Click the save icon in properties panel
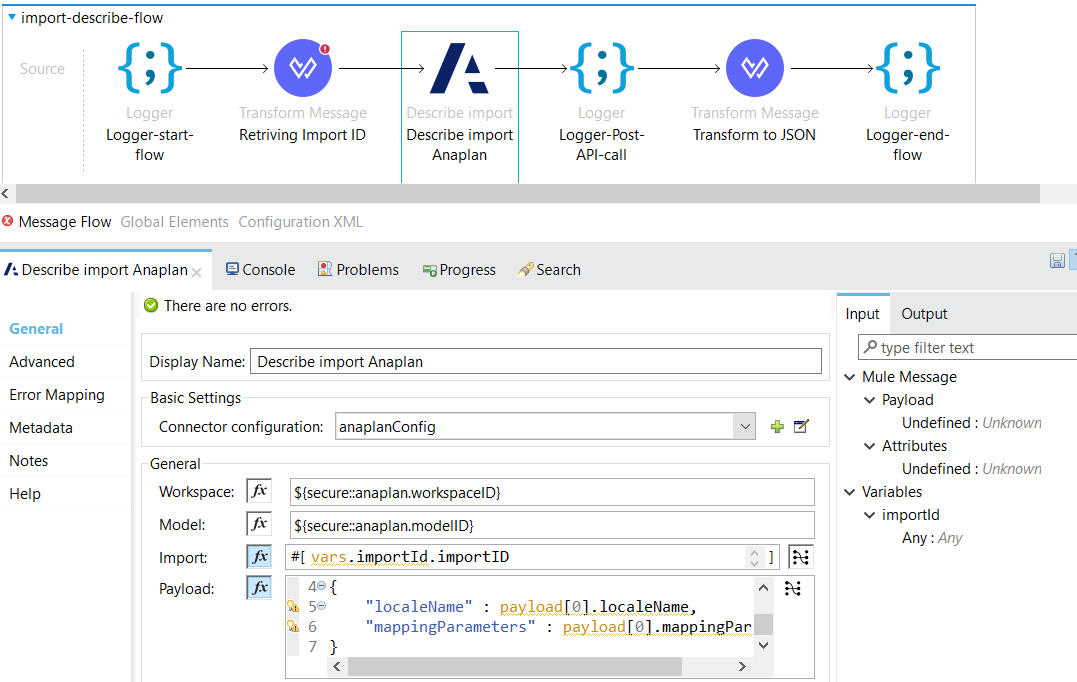 click(x=1057, y=260)
